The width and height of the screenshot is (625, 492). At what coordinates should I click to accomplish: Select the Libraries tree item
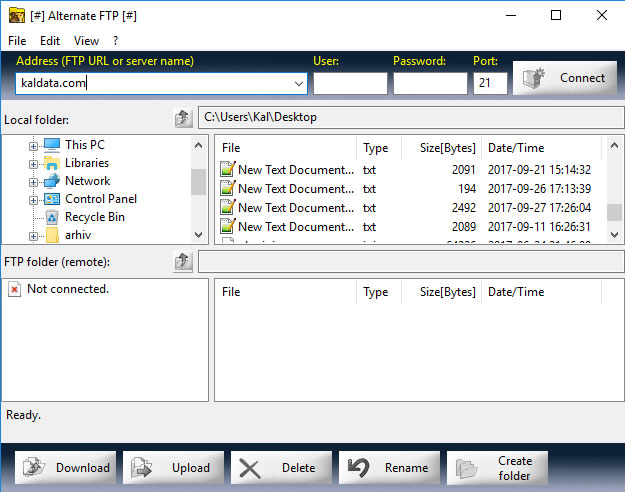coord(87,163)
